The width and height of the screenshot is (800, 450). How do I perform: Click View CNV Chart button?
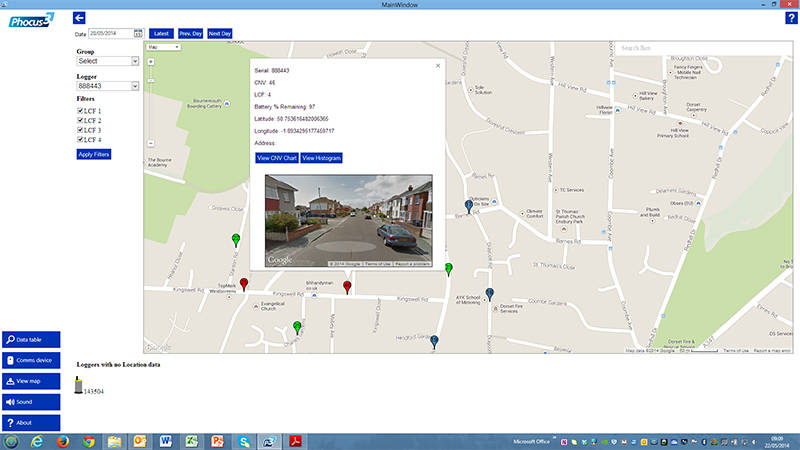pos(277,158)
